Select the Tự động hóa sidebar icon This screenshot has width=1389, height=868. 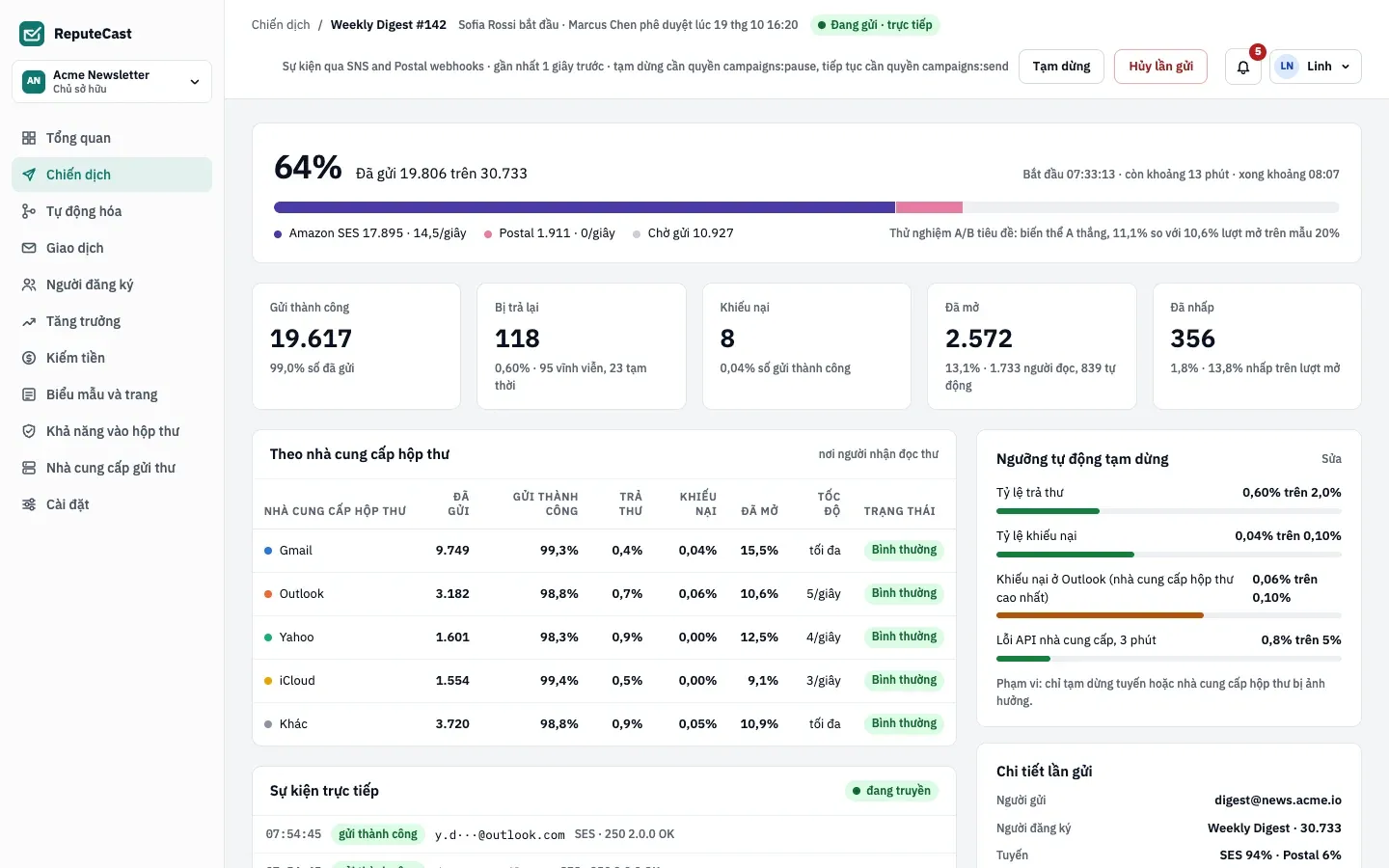point(29,211)
